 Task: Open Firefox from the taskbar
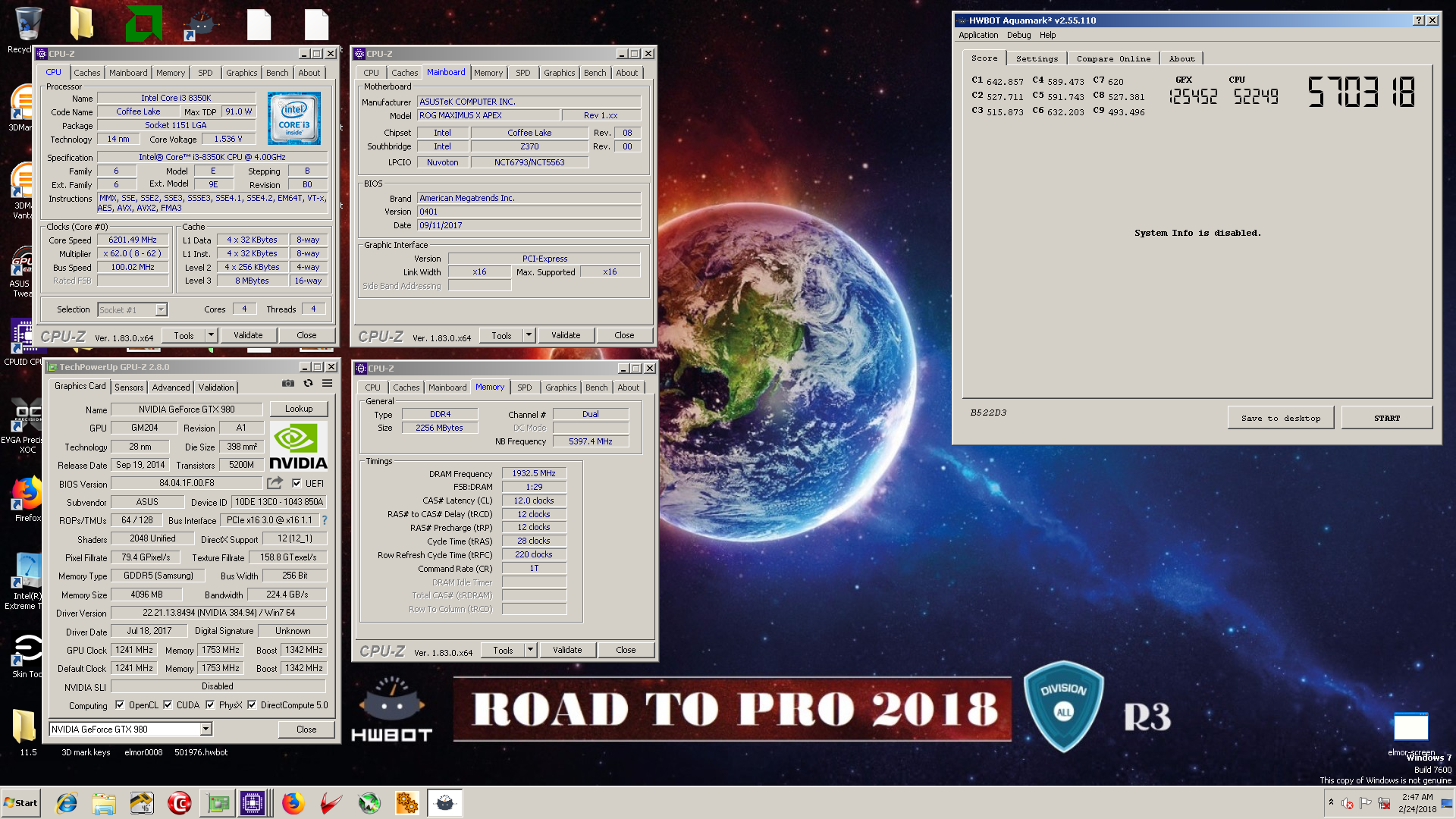tap(293, 803)
